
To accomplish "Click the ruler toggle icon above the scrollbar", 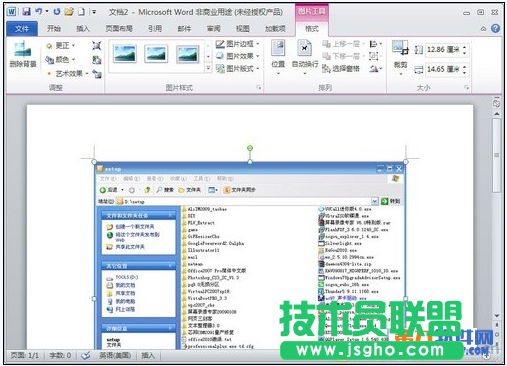I will pyautogui.click(x=497, y=103).
